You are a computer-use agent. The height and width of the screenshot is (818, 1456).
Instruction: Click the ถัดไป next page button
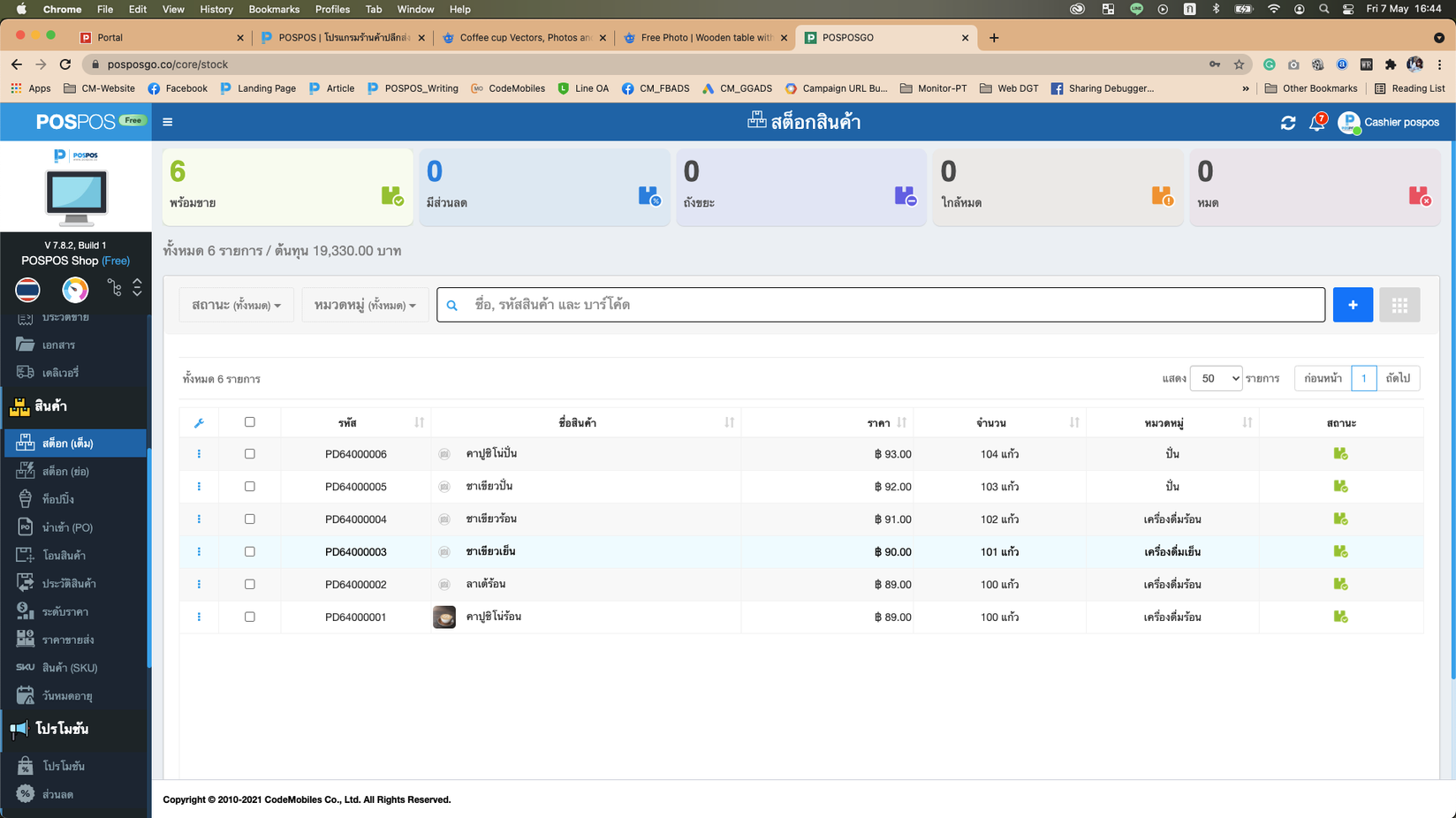coord(1398,378)
